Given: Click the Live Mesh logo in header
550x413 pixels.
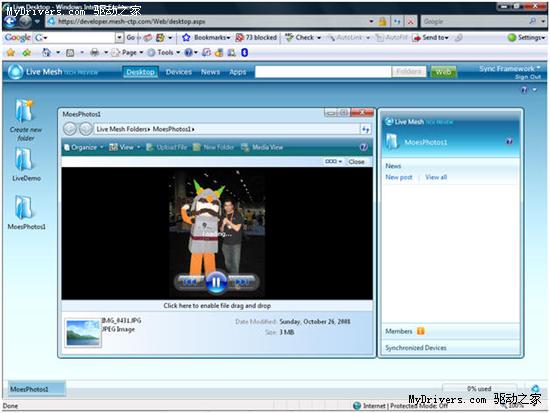Looking at the screenshot, I should (15, 72).
